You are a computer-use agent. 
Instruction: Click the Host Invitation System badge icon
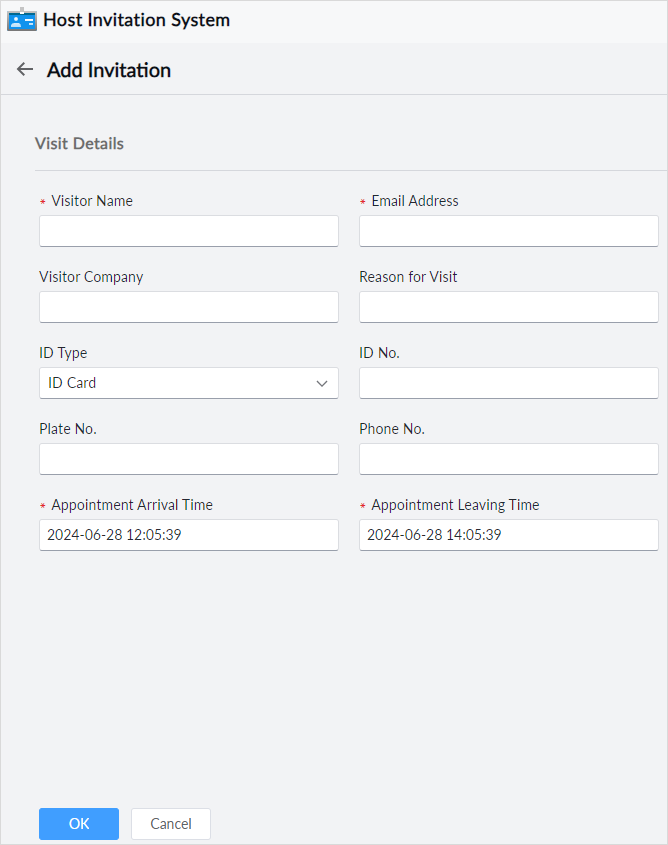point(22,20)
